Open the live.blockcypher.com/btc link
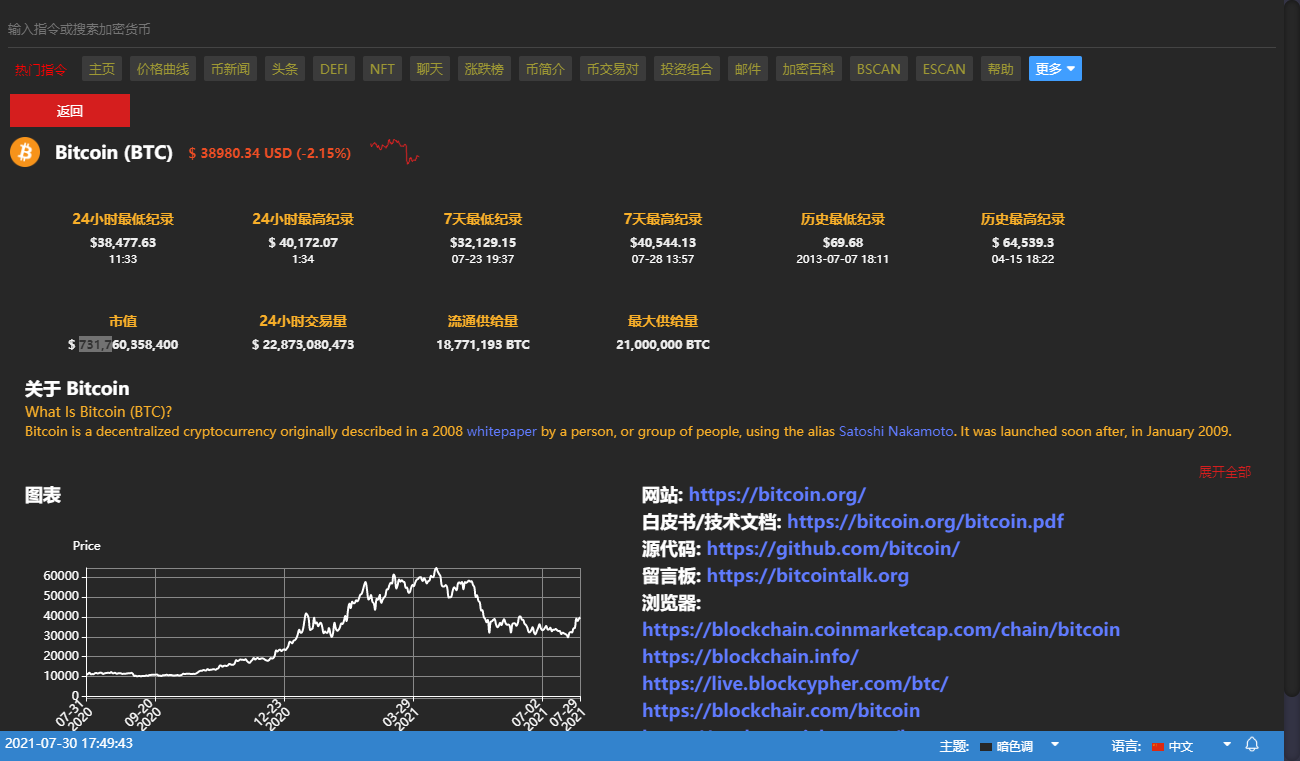 pyautogui.click(x=795, y=683)
